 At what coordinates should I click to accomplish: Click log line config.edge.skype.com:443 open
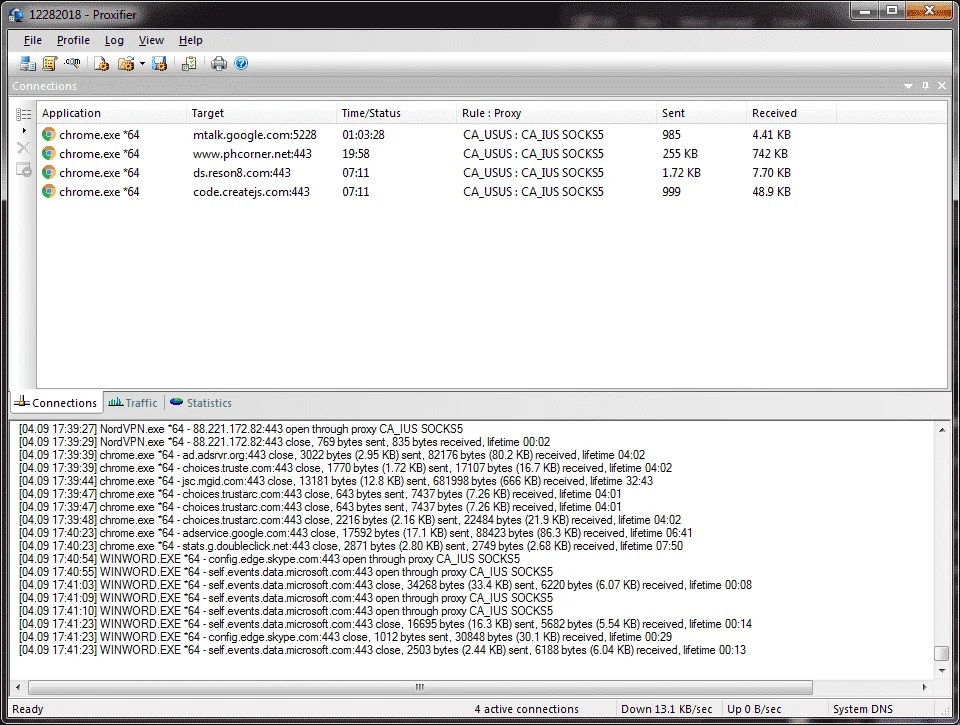pyautogui.click(x=269, y=558)
